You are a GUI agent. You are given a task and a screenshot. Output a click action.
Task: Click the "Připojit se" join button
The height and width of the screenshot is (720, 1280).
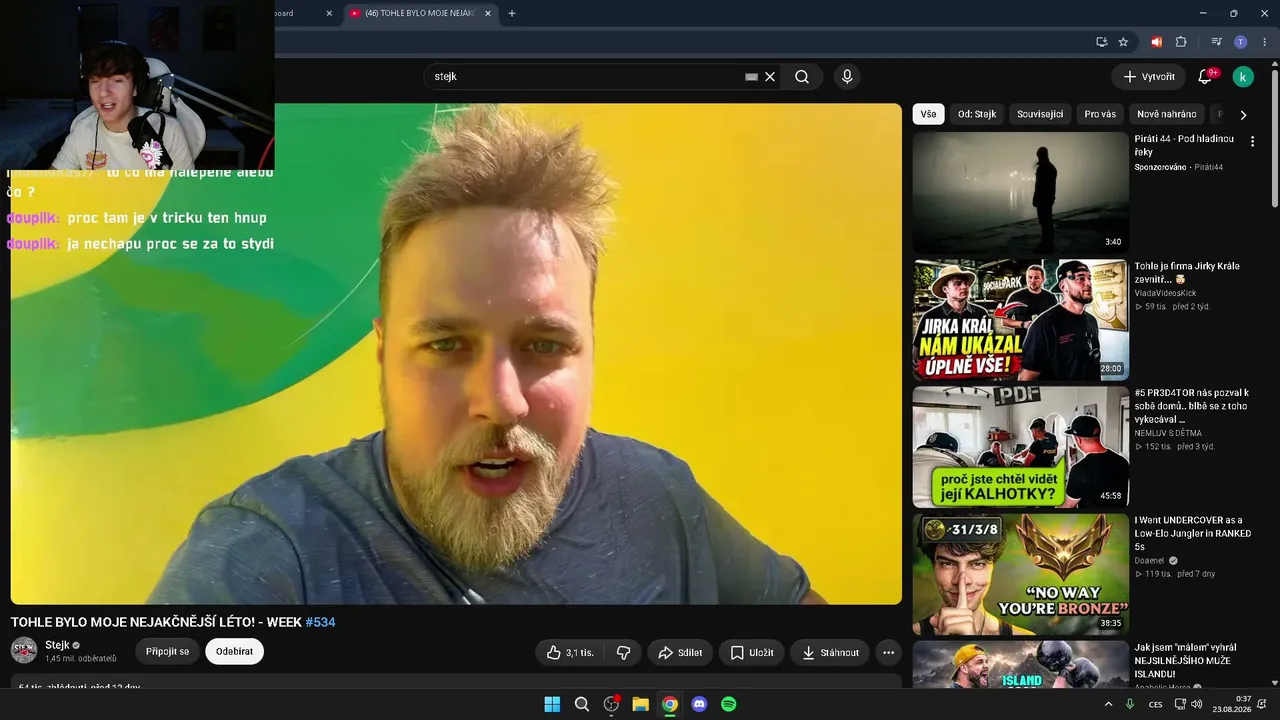tap(167, 651)
